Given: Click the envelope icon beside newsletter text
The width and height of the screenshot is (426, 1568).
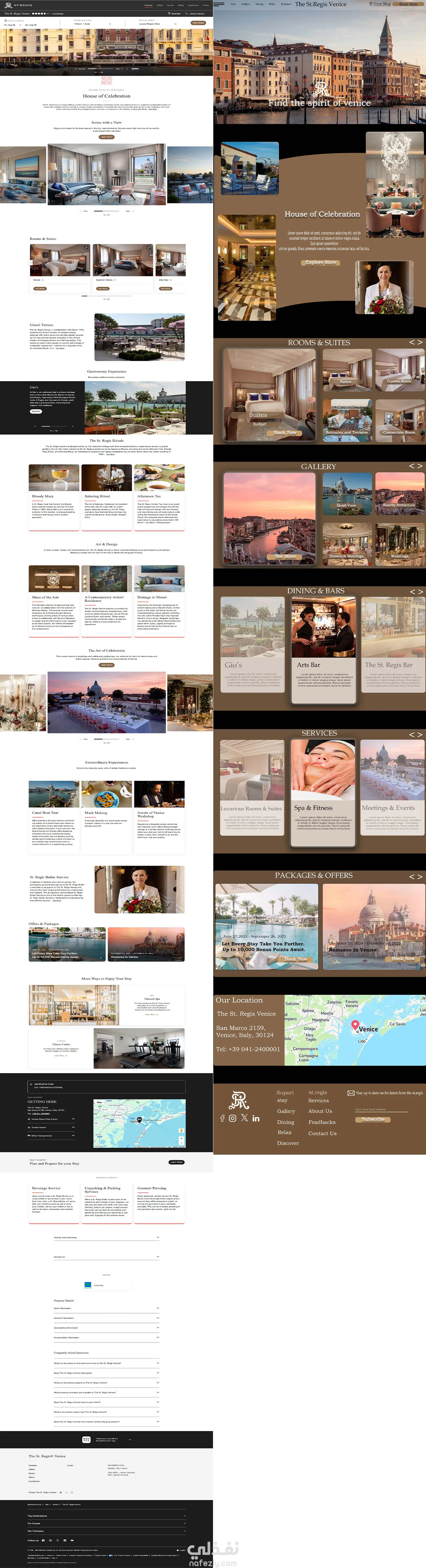Looking at the screenshot, I should 351,1093.
